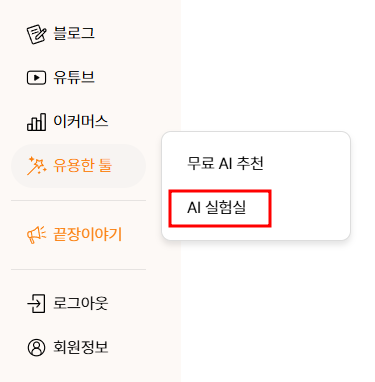Click the 로그아웃 exit-arrow icon
Image resolution: width=375 pixels, height=382 pixels.
point(36,303)
